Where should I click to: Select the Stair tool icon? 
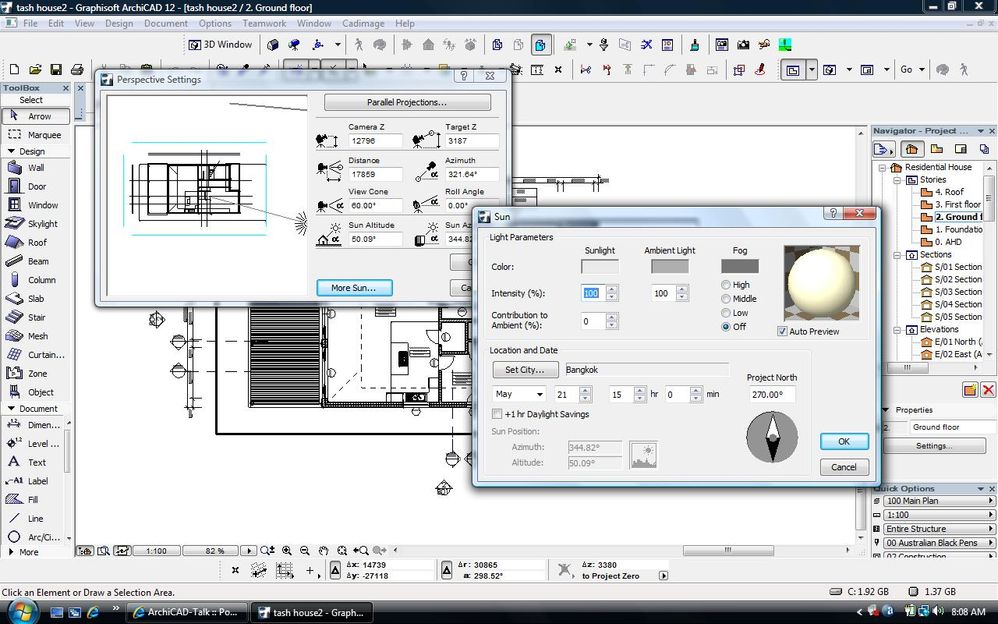pyautogui.click(x=14, y=317)
